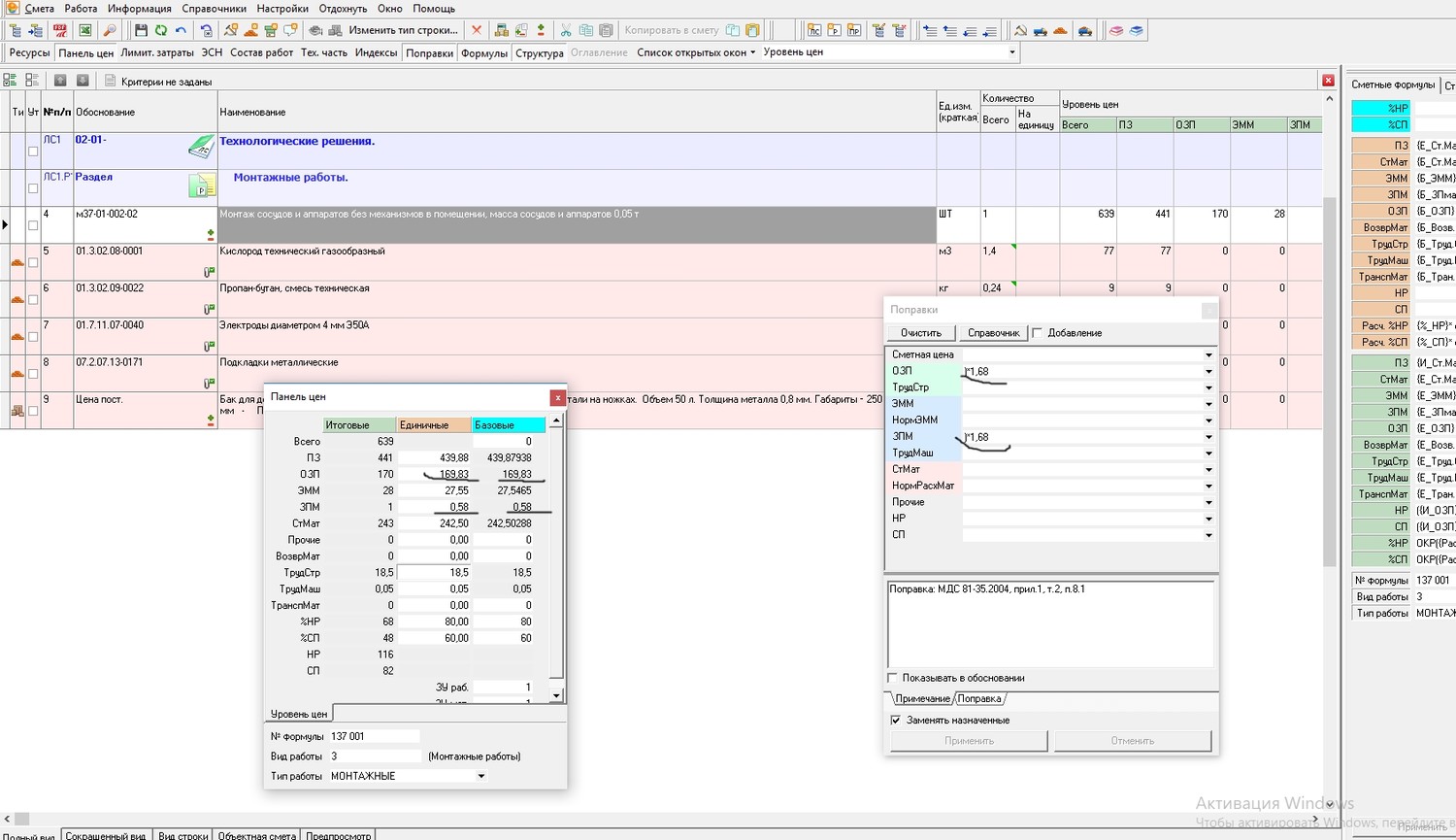Switch to the Сметные формулы tab
The height and width of the screenshot is (840, 1456).
(x=1393, y=84)
